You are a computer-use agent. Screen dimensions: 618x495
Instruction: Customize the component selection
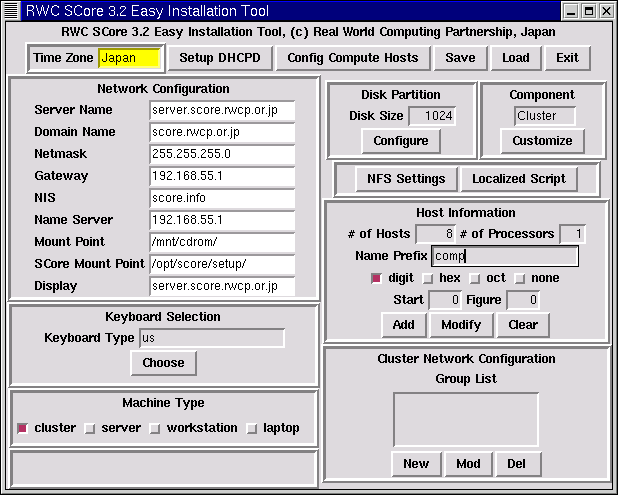pyautogui.click(x=542, y=141)
